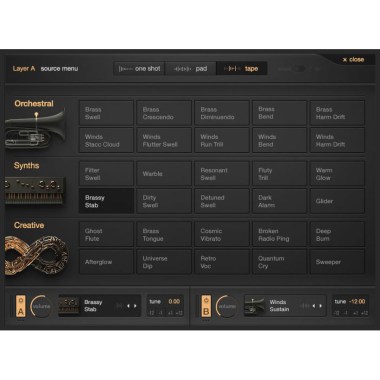380x380 pixels.
Task: Load the Warble synth source
Action: 164,174
